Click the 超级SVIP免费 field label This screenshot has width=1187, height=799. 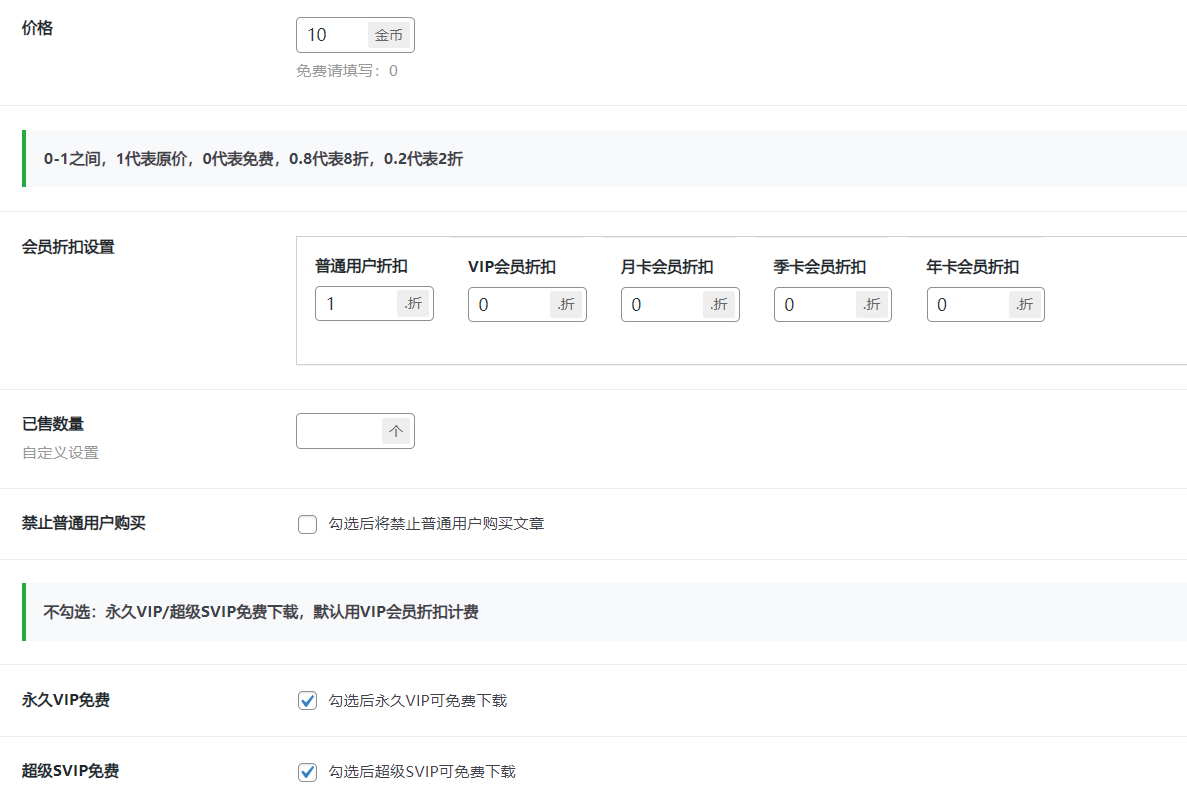(70, 771)
